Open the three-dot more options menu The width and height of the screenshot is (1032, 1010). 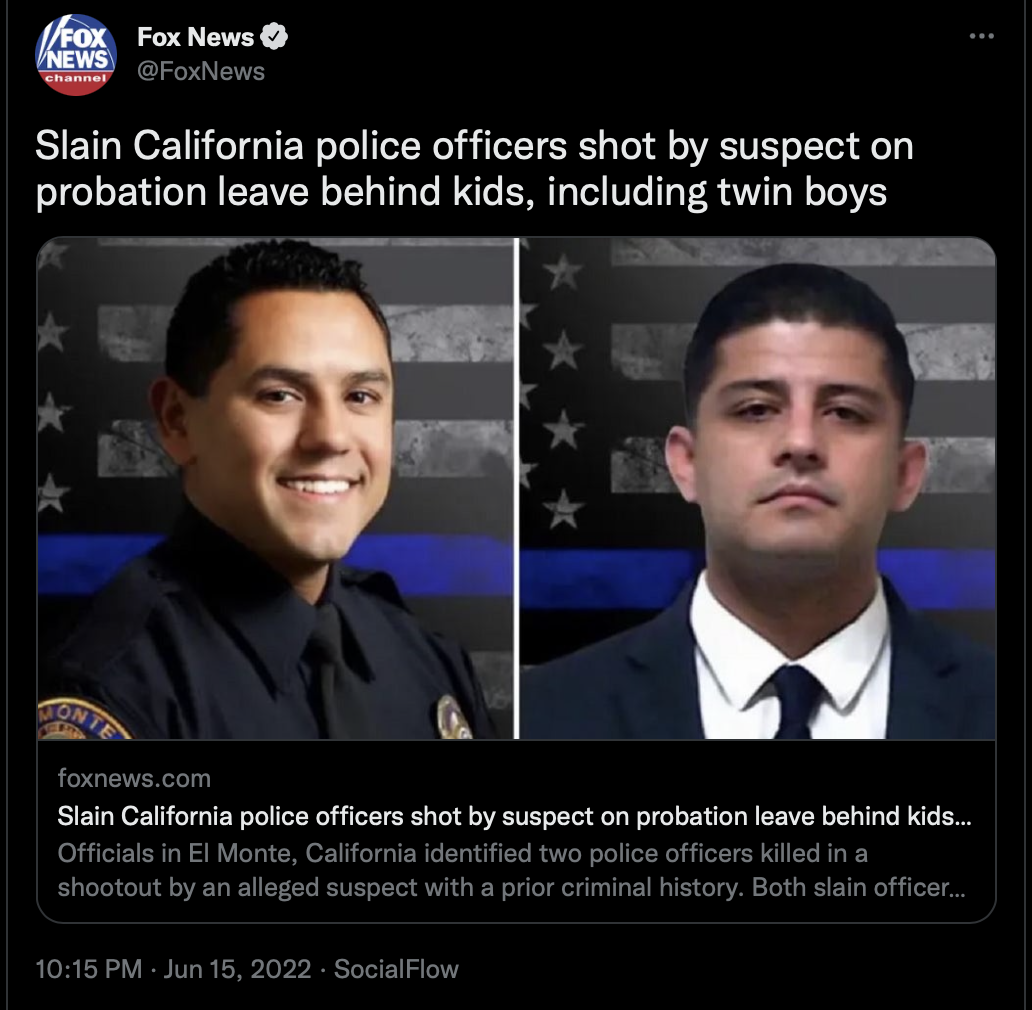pyautogui.click(x=981, y=36)
